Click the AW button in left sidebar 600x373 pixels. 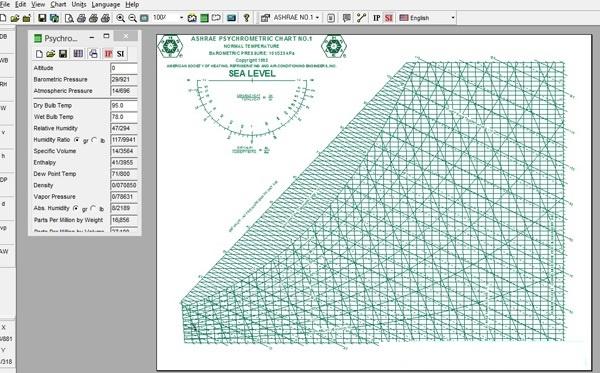4,251
